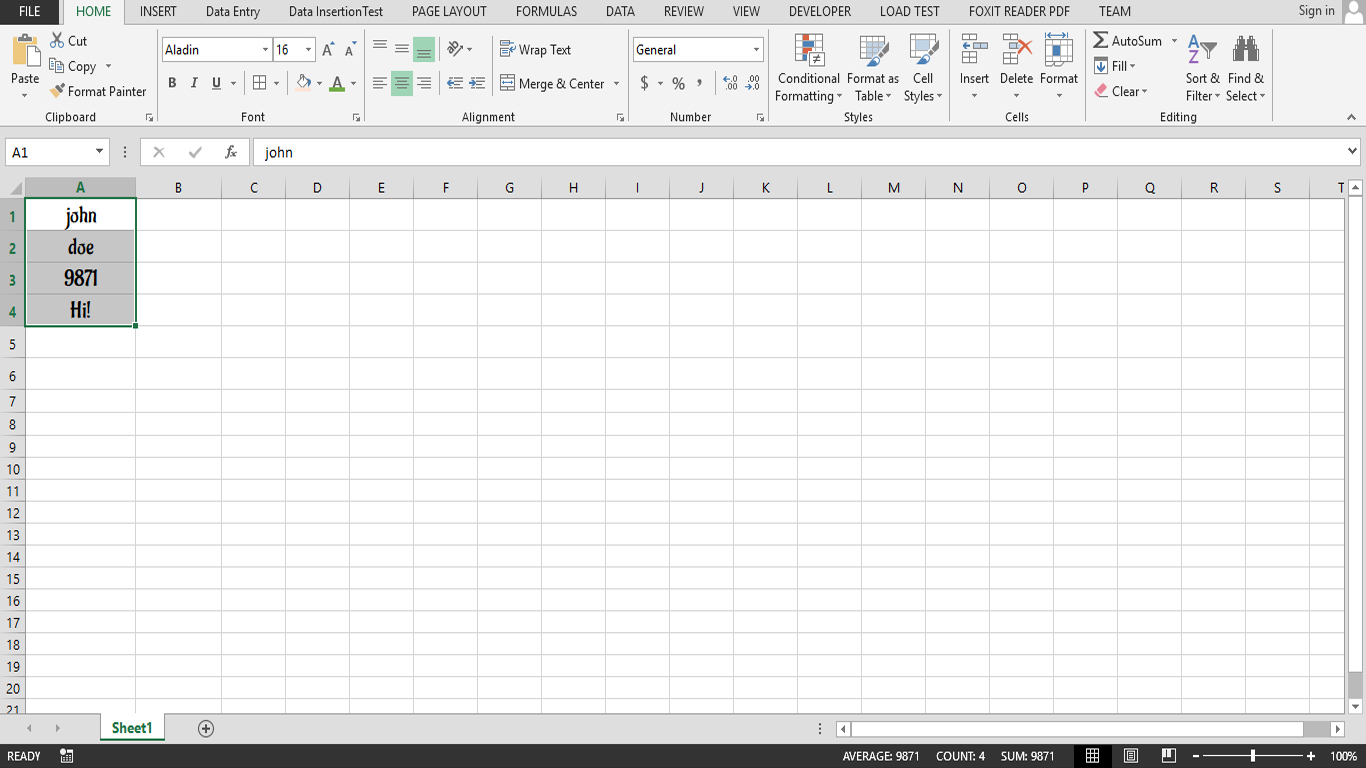Apply borders using the Borders icon
Screen dimensions: 1366x768
(260, 83)
